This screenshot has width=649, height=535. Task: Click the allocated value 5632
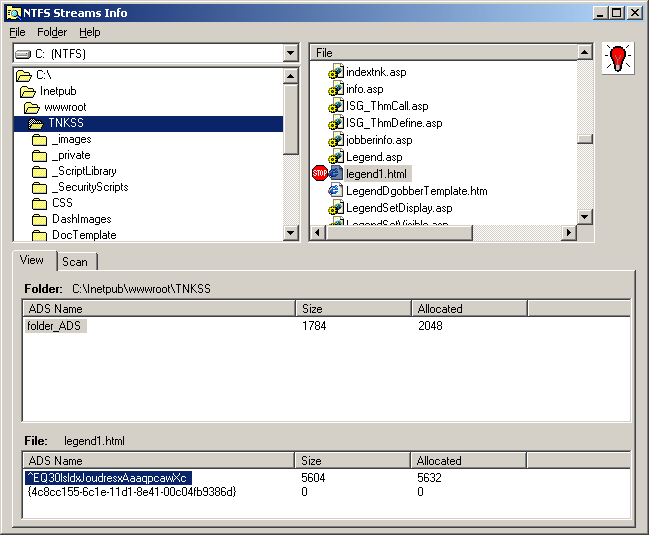click(429, 478)
